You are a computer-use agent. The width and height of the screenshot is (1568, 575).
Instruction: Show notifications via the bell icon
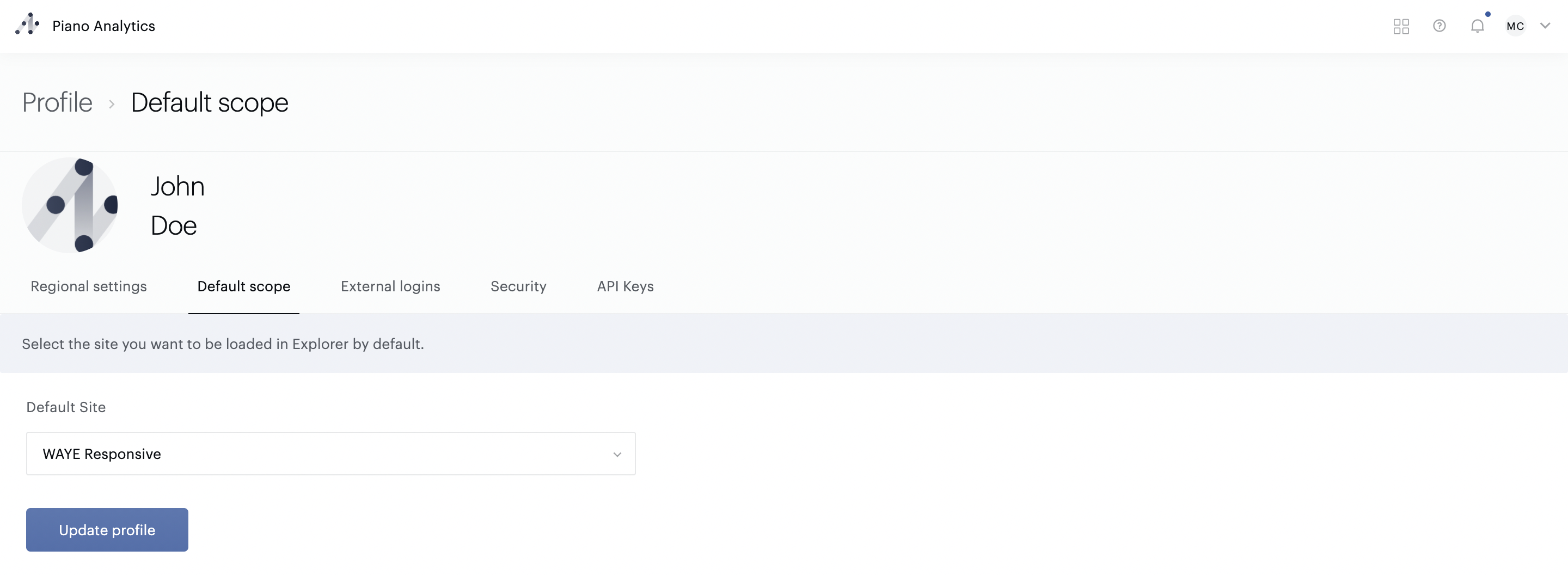1477,26
